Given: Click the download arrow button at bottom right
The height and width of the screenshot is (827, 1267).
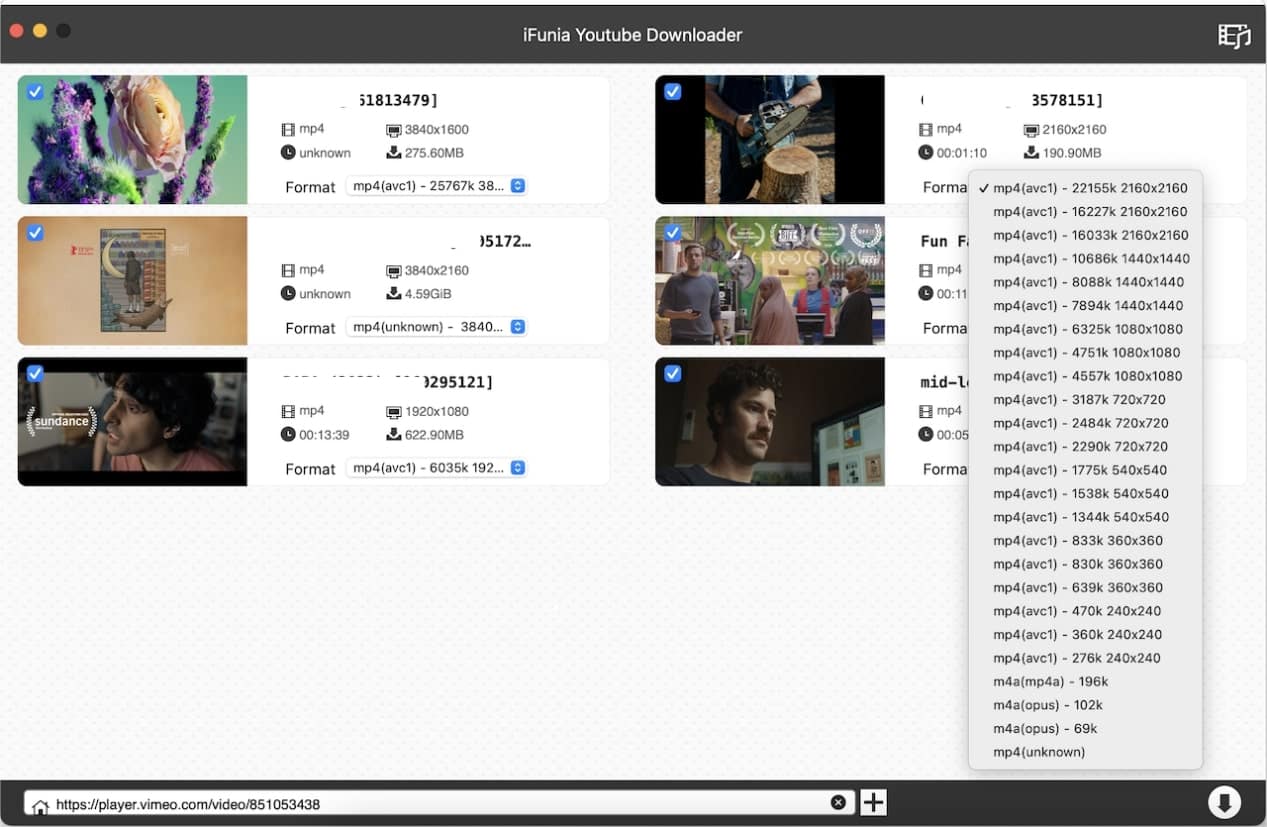Looking at the screenshot, I should click(1223, 802).
